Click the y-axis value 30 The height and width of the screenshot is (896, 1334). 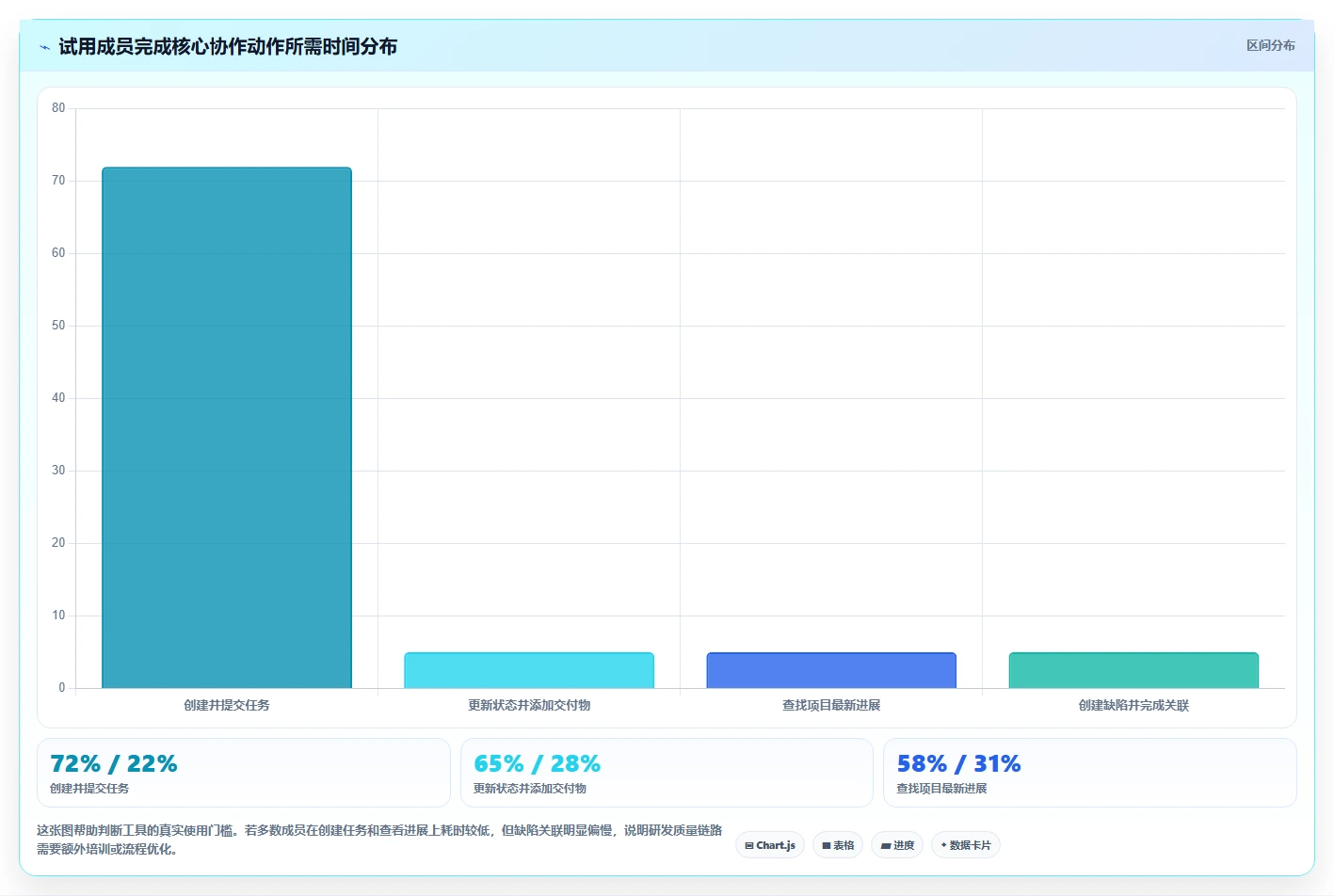58,471
